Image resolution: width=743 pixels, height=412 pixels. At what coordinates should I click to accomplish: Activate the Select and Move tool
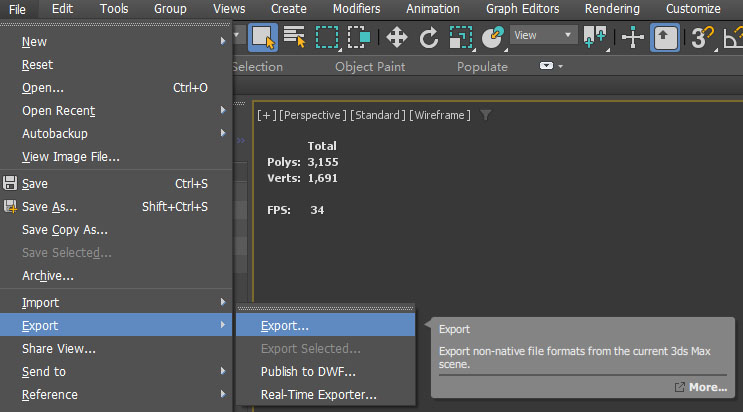pos(397,37)
